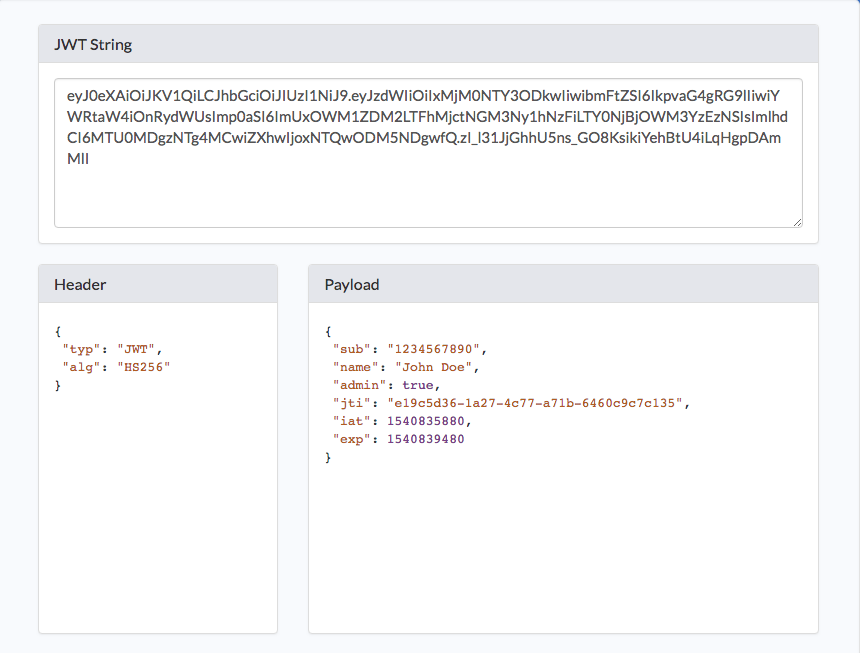Click the "alg" key in the Header JSON
860x653 pixels.
[x=79, y=367]
